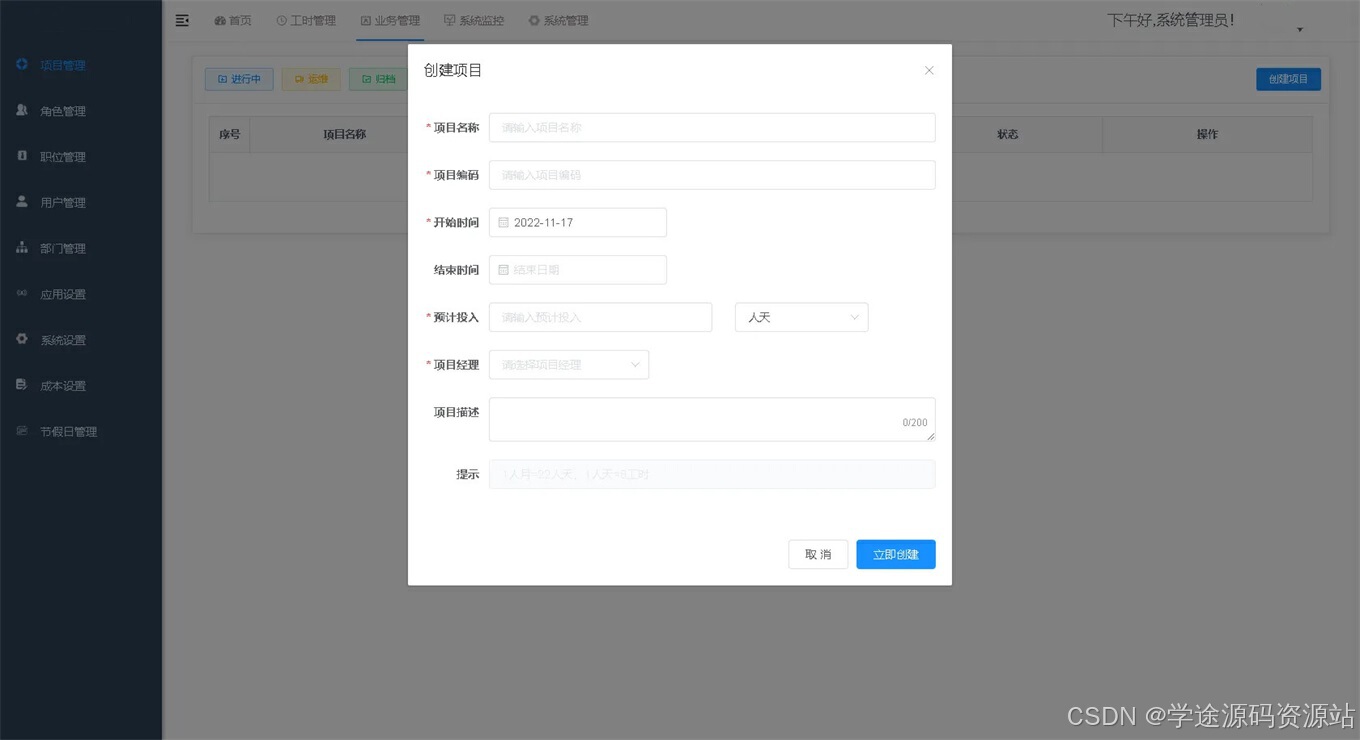Click the 创建项目 dialog title text

453,70
